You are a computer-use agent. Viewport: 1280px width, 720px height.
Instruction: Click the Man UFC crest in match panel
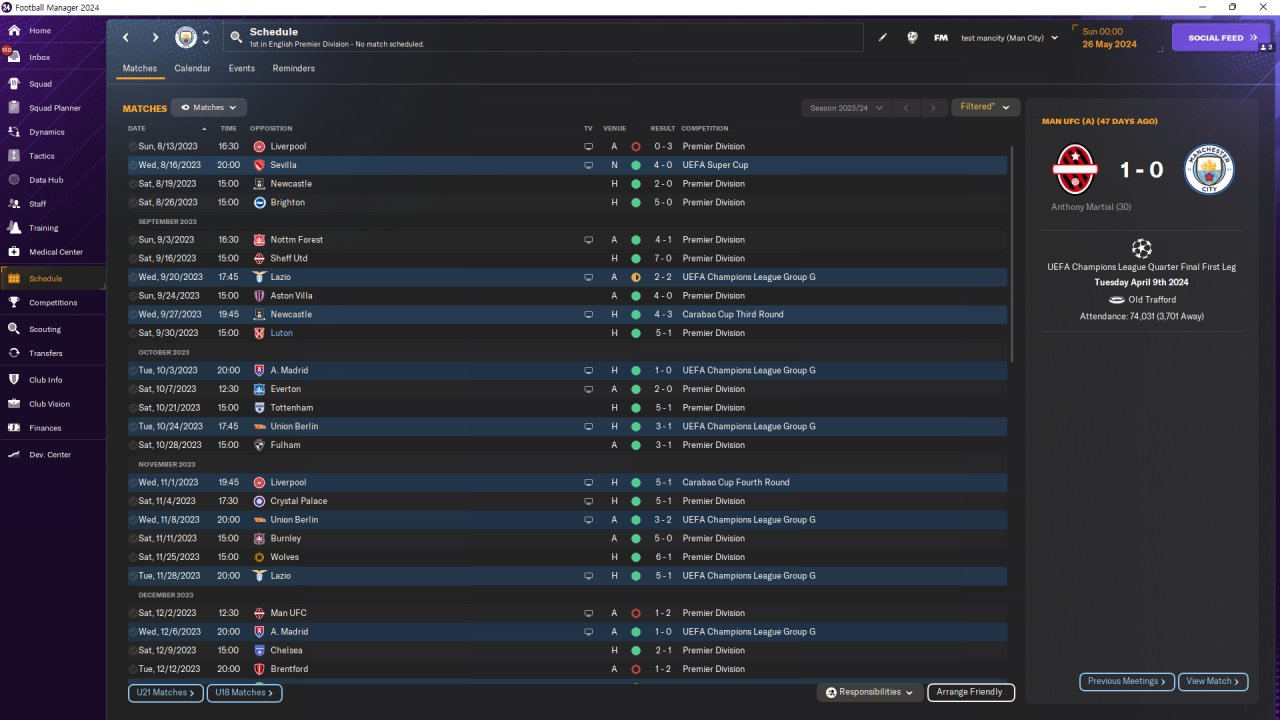click(x=1076, y=170)
